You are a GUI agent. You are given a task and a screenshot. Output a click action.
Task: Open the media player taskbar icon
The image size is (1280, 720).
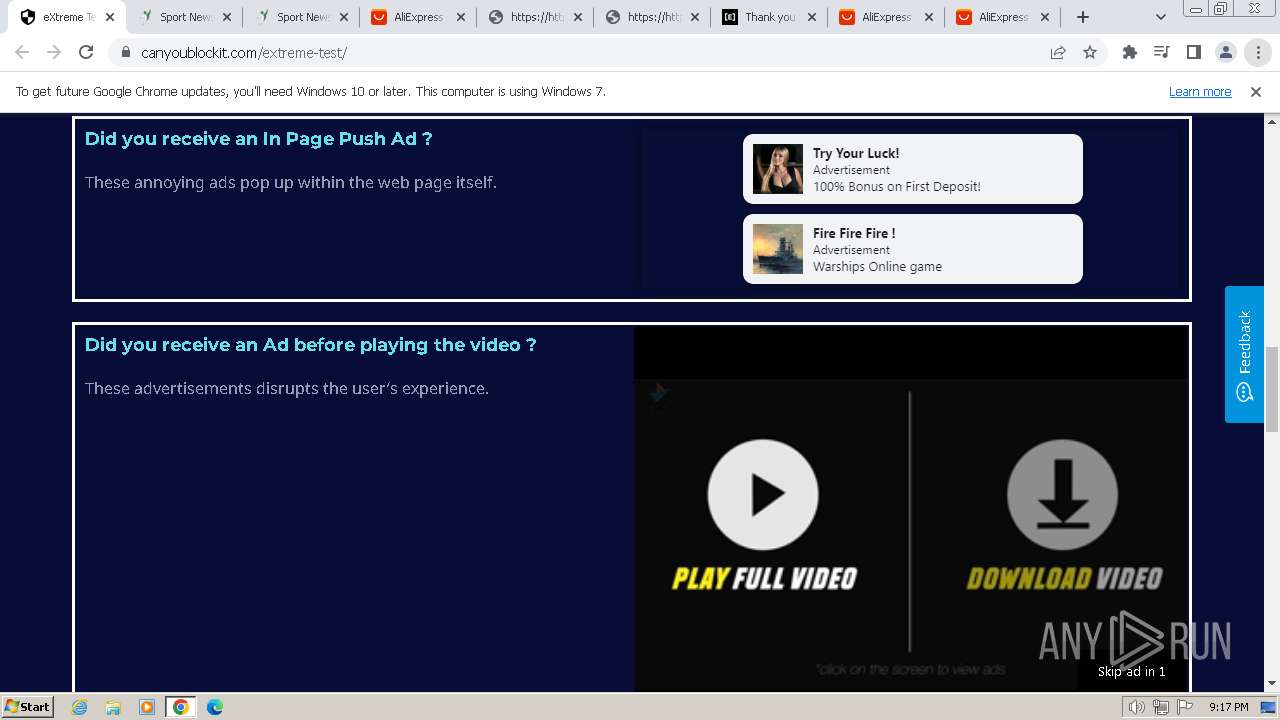pyautogui.click(x=147, y=707)
